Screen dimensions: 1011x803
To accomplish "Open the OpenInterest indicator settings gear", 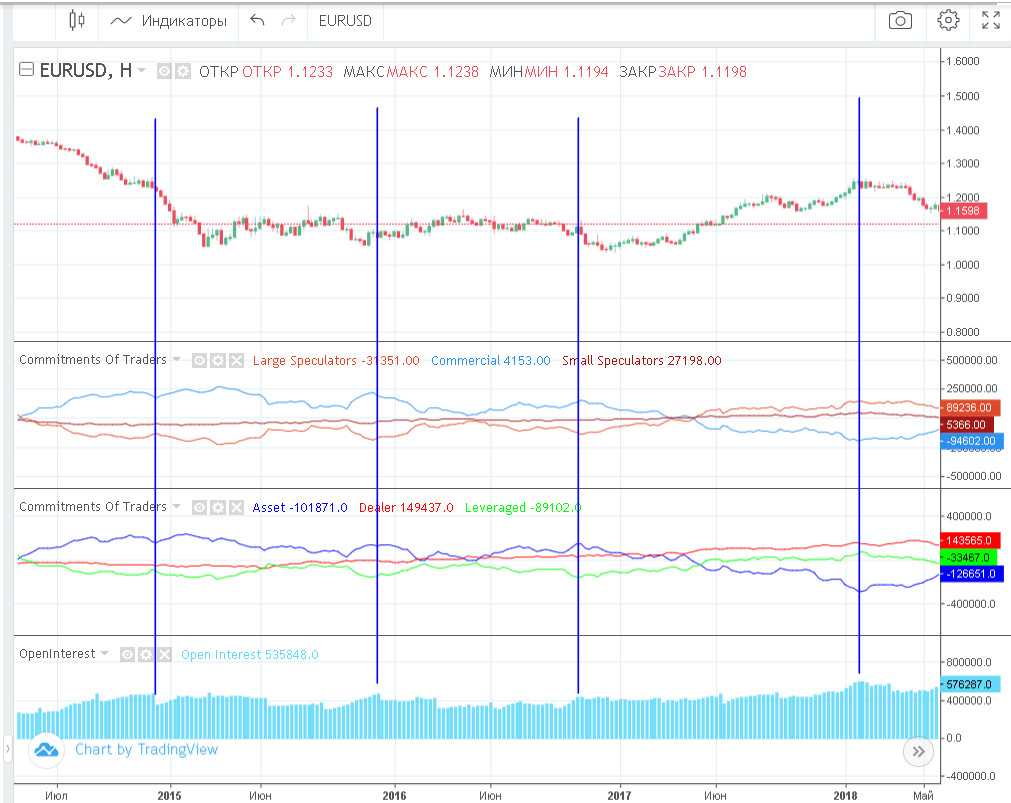I will 146,654.
